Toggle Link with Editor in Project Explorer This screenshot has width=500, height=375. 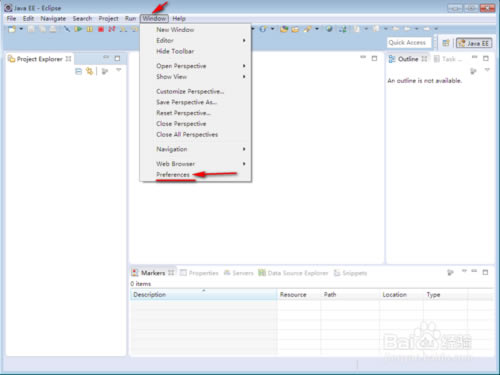pyautogui.click(x=89, y=71)
